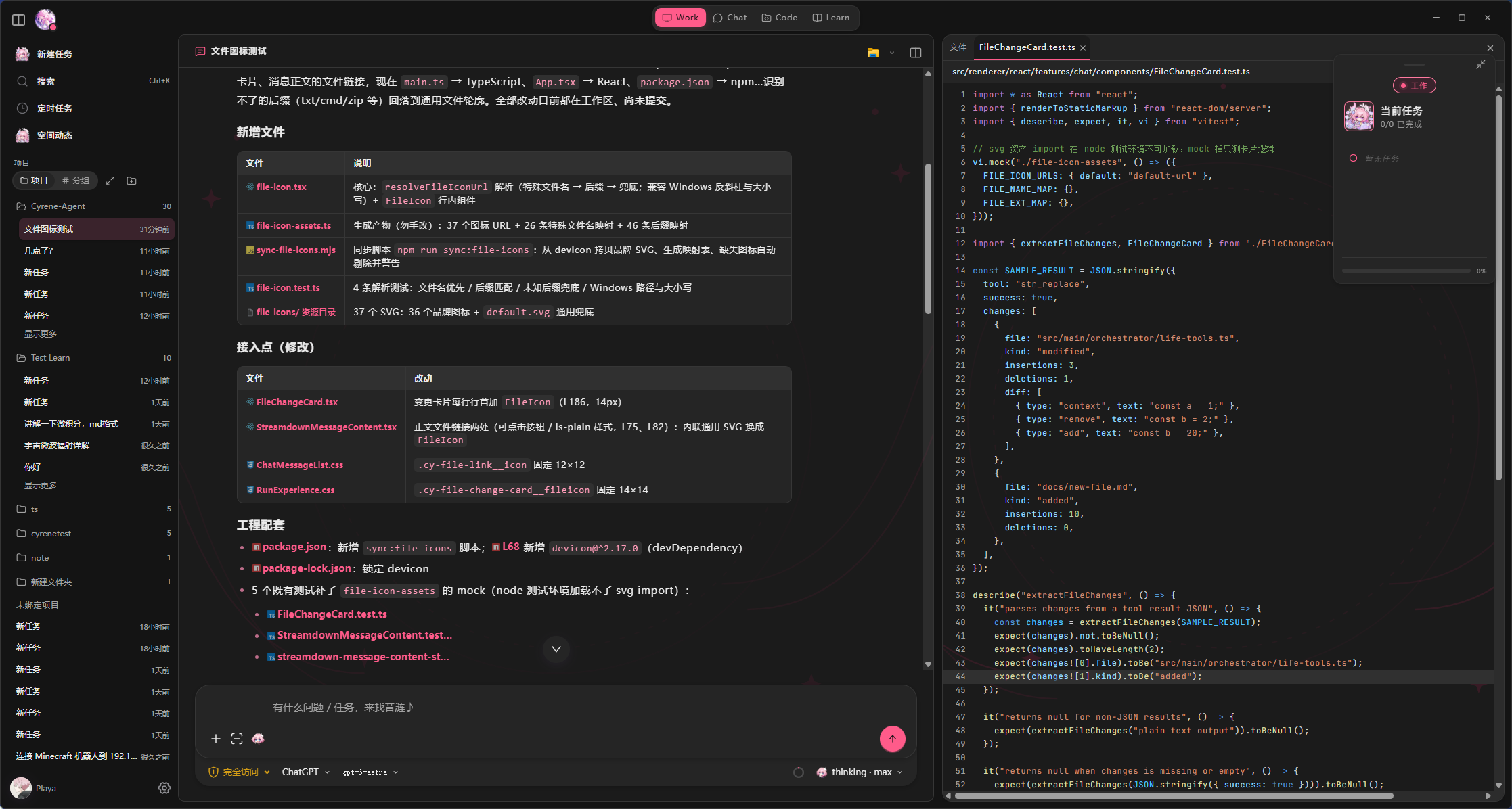
Task: Click the chat vertical scrollbar
Action: coord(928,238)
